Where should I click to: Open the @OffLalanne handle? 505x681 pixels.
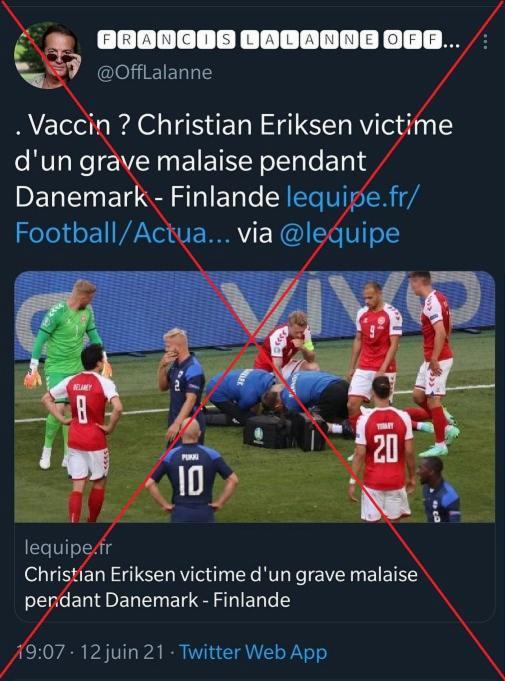click(x=155, y=73)
